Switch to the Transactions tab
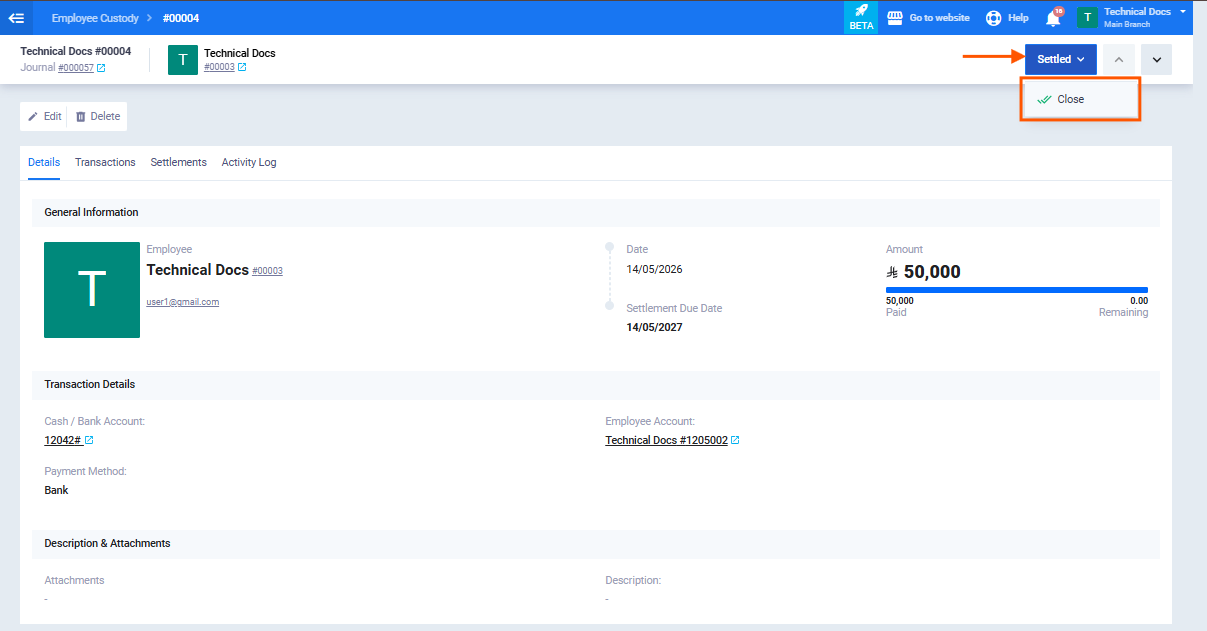The width and height of the screenshot is (1207, 631). (x=105, y=162)
